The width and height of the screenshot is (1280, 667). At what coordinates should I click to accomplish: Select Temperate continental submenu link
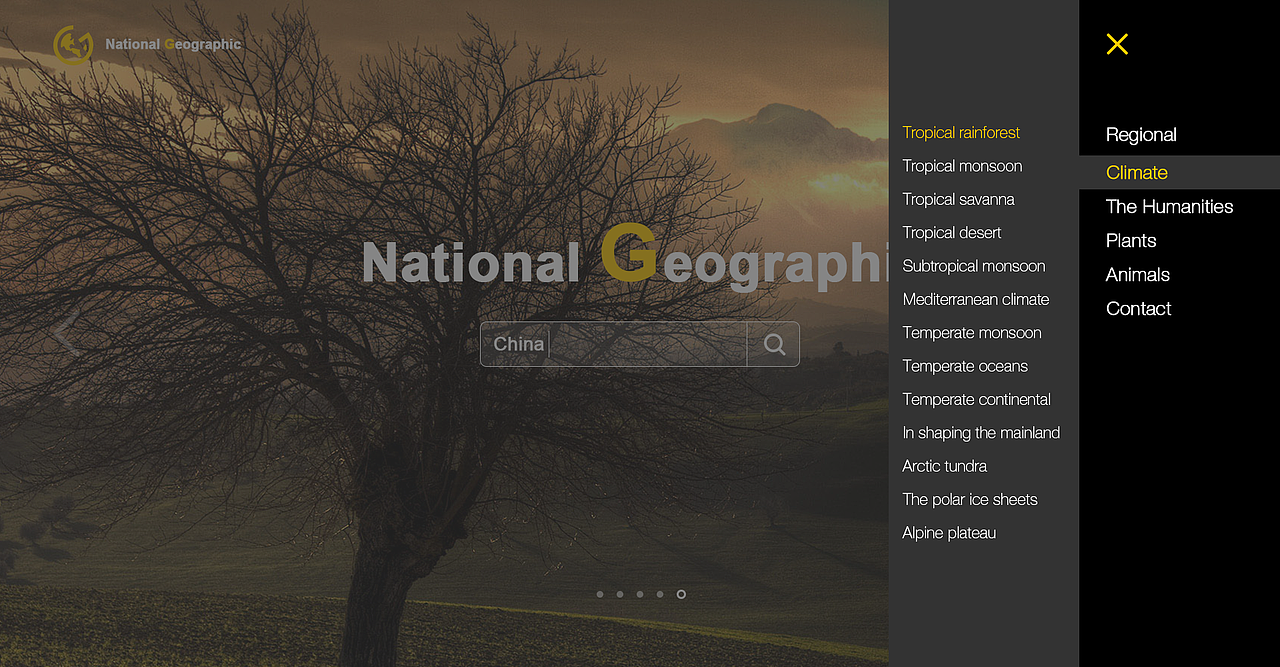click(x=976, y=400)
